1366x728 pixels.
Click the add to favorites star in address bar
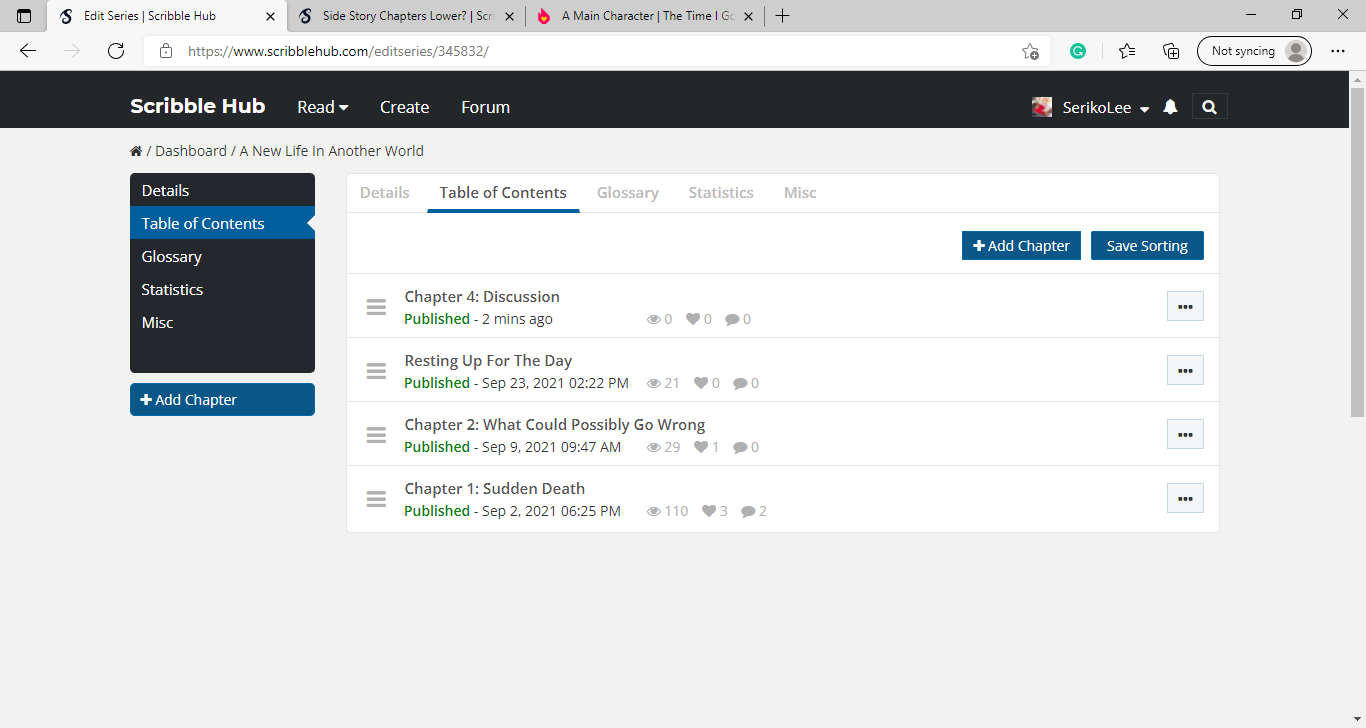tap(1030, 51)
